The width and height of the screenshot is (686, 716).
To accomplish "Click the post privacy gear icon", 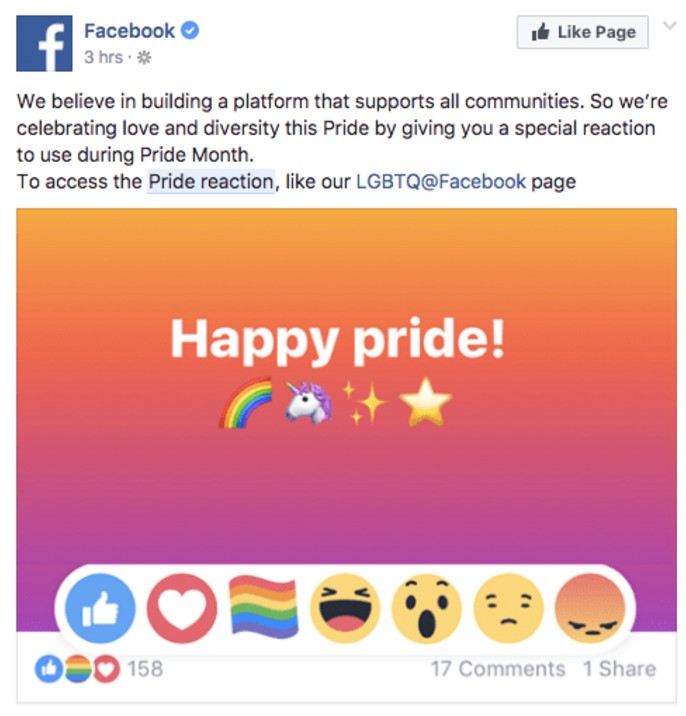I will coord(143,58).
